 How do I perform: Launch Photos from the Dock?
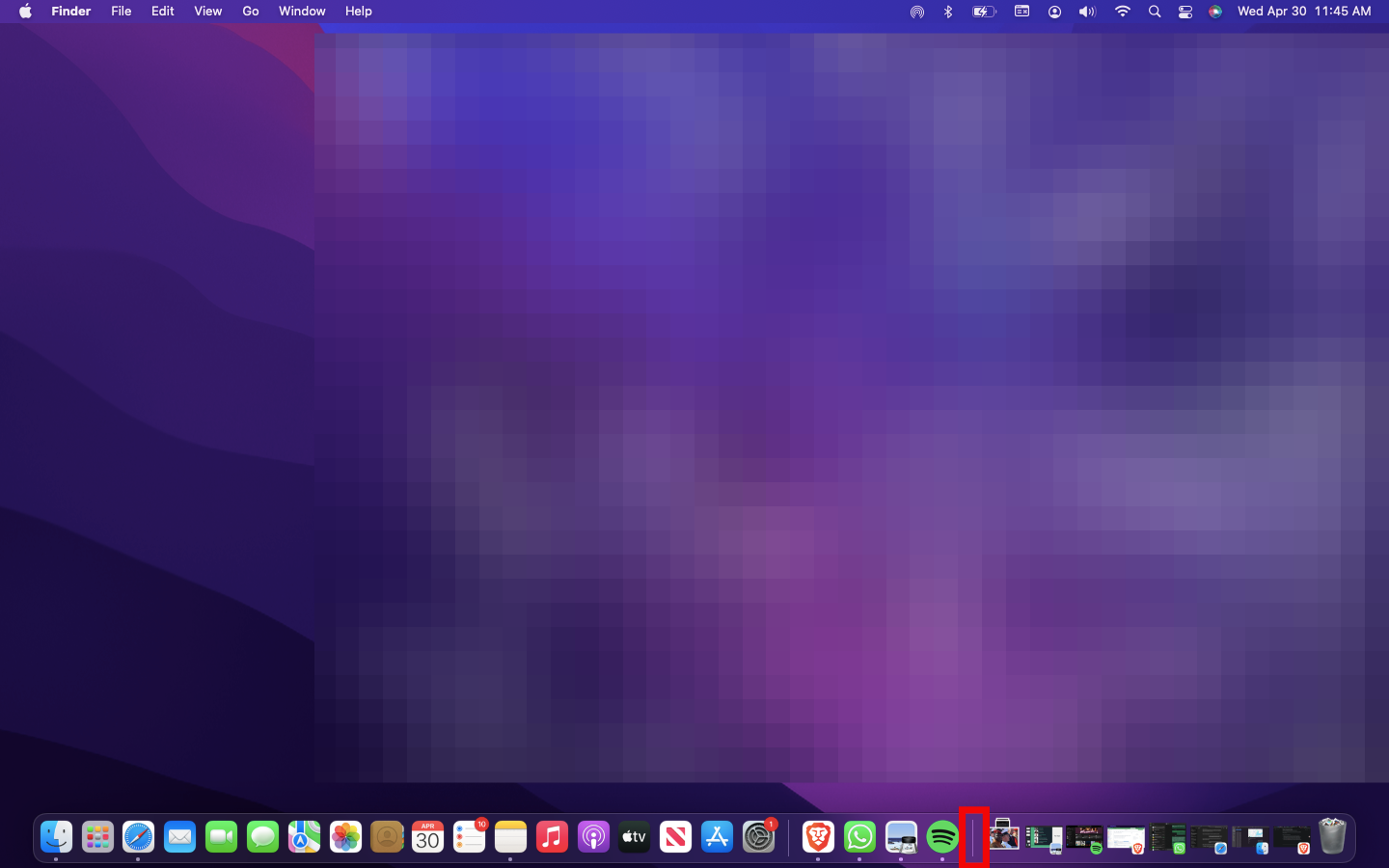coord(345,836)
